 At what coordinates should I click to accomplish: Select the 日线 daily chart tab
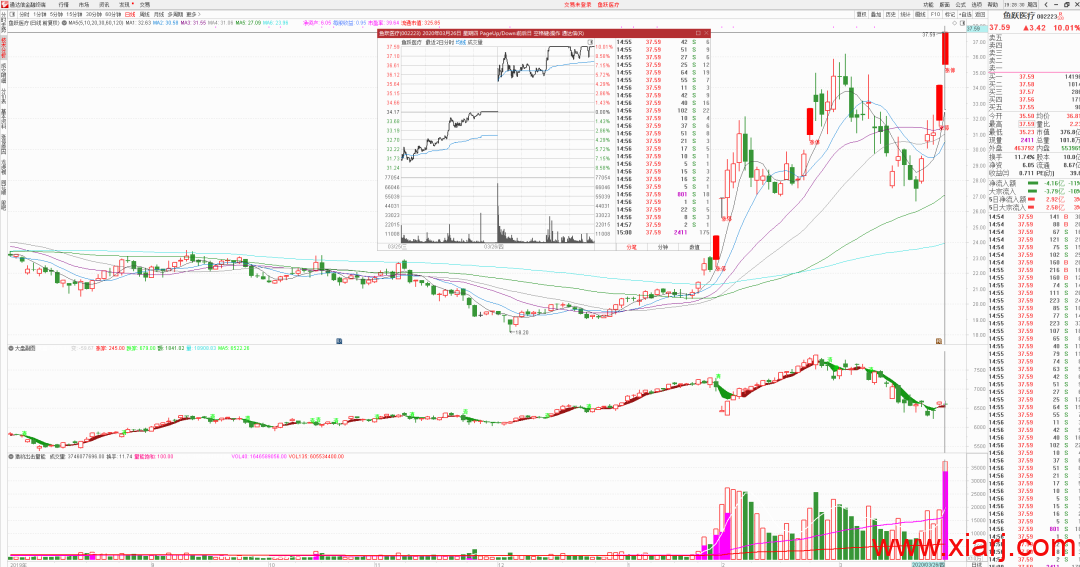129,14
